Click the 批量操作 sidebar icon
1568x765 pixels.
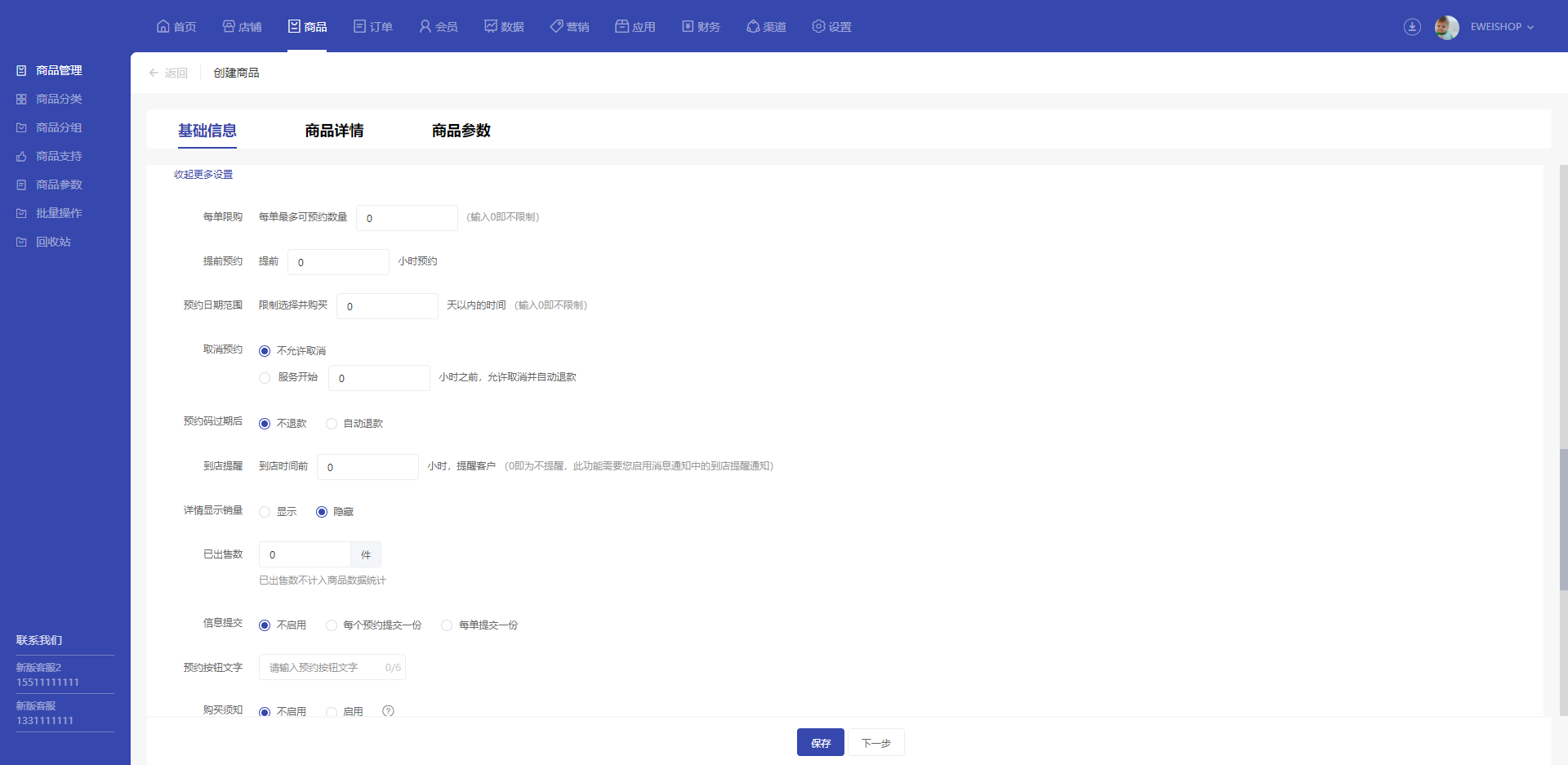click(x=21, y=213)
